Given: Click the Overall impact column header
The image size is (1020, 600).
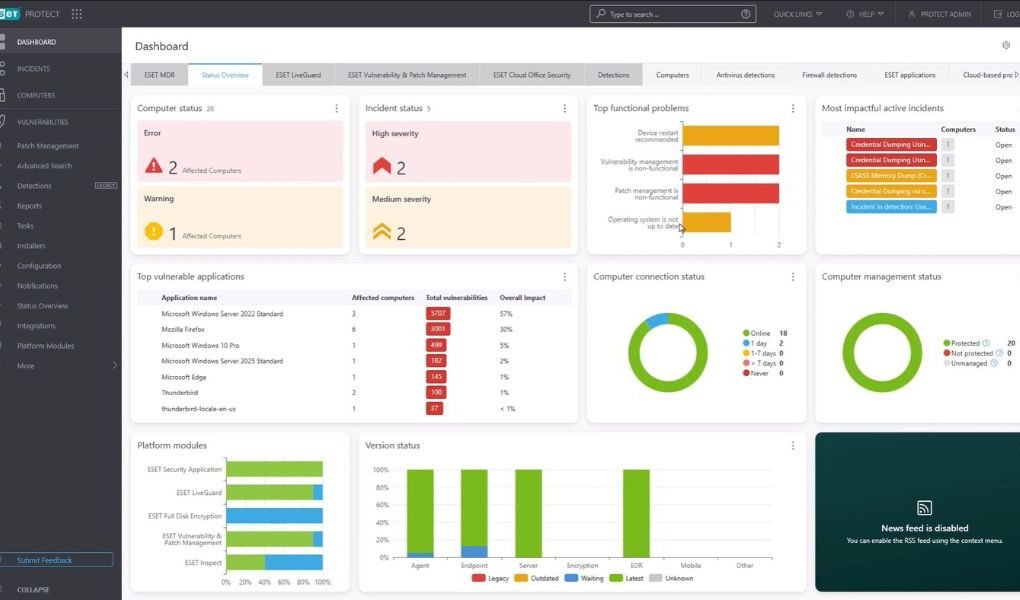Looking at the screenshot, I should [x=522, y=297].
